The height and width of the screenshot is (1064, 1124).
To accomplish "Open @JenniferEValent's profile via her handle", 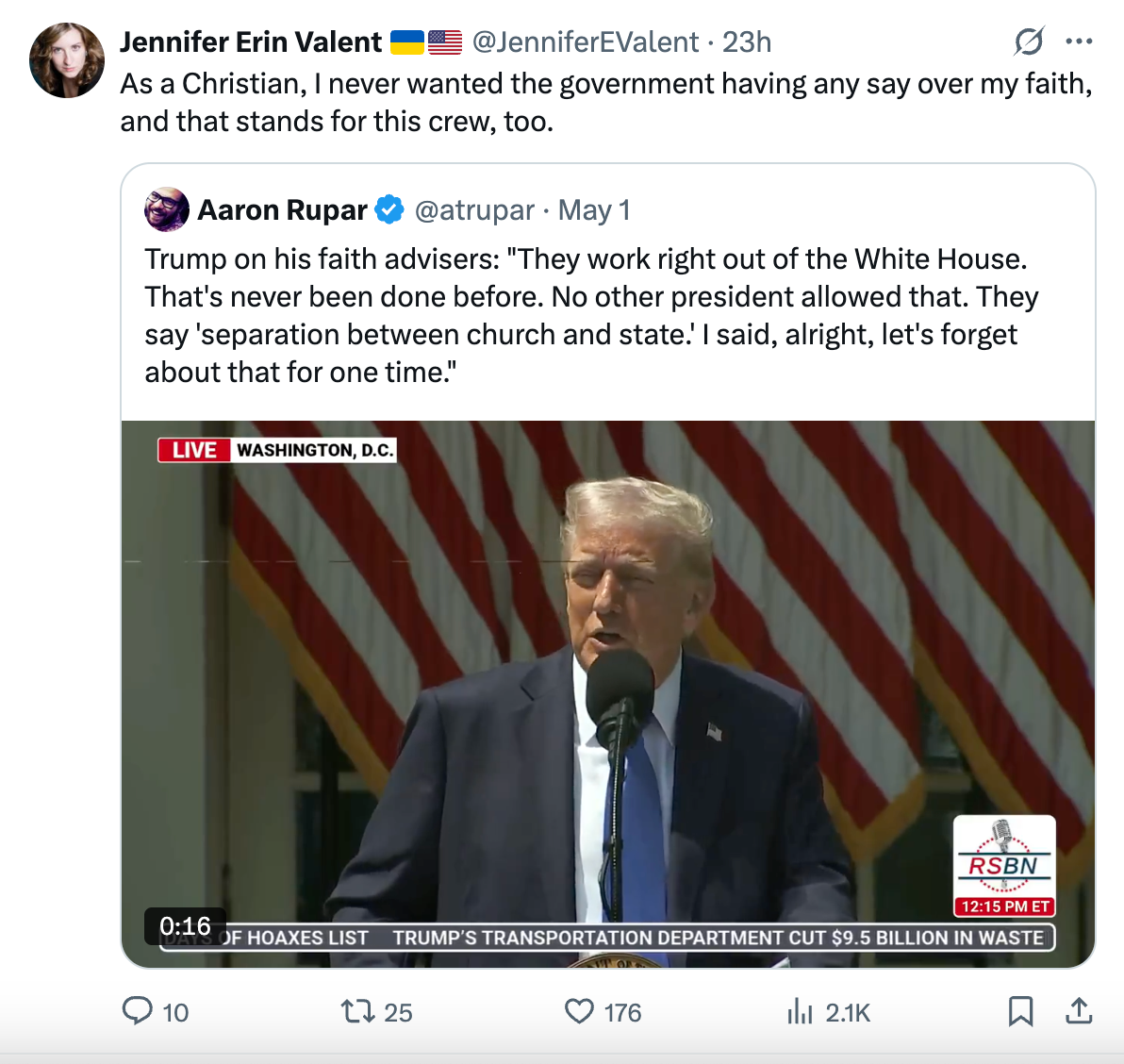I will pos(586,42).
